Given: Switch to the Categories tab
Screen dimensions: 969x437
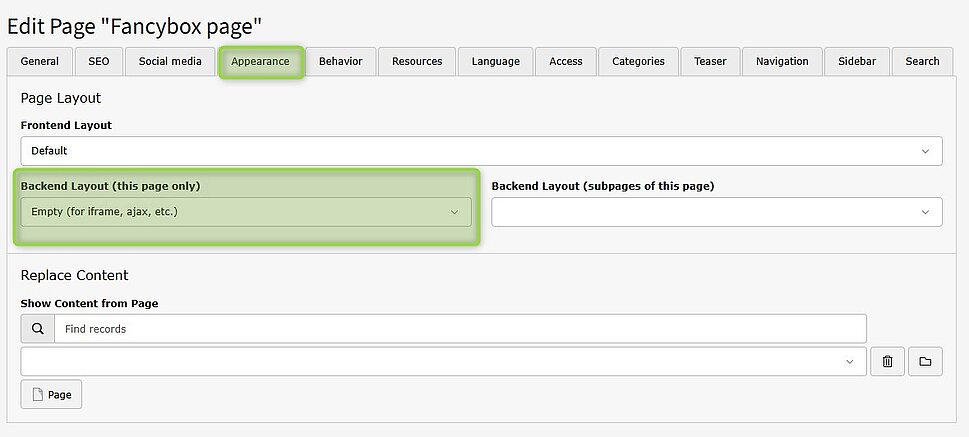Looking at the screenshot, I should [638, 61].
